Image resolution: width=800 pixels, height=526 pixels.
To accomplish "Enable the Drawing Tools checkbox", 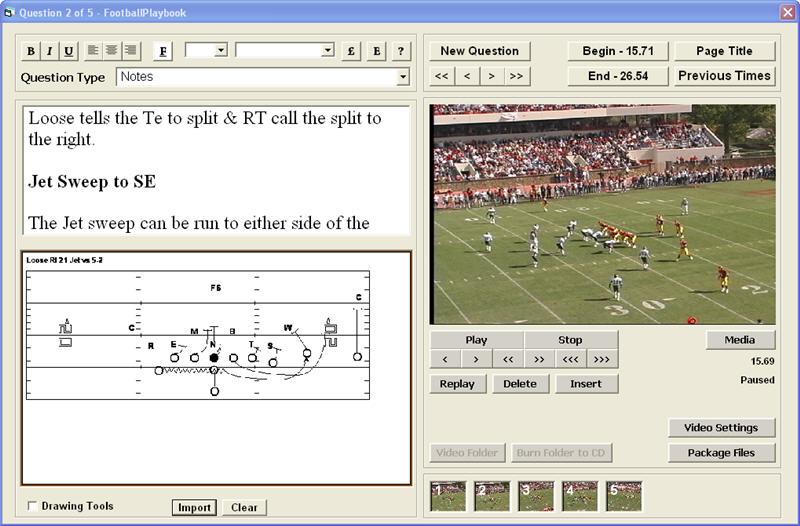I will 33,506.
